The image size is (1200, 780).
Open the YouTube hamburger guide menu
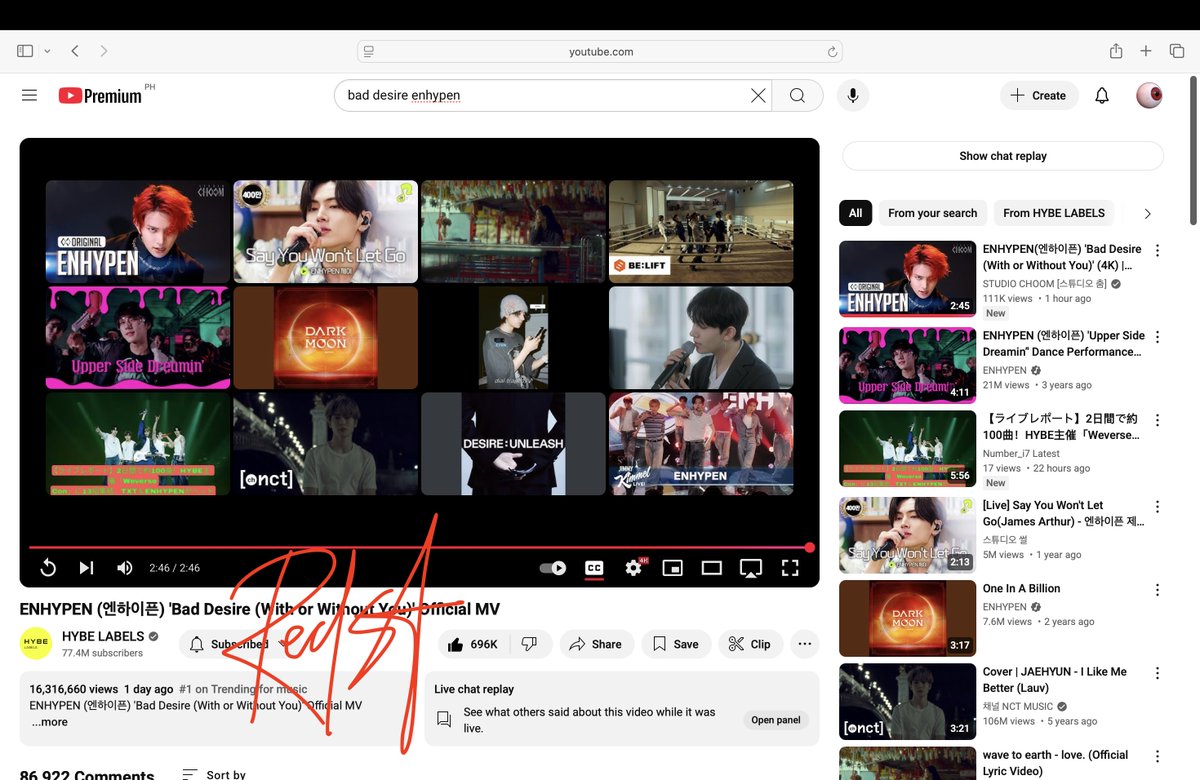(29, 96)
